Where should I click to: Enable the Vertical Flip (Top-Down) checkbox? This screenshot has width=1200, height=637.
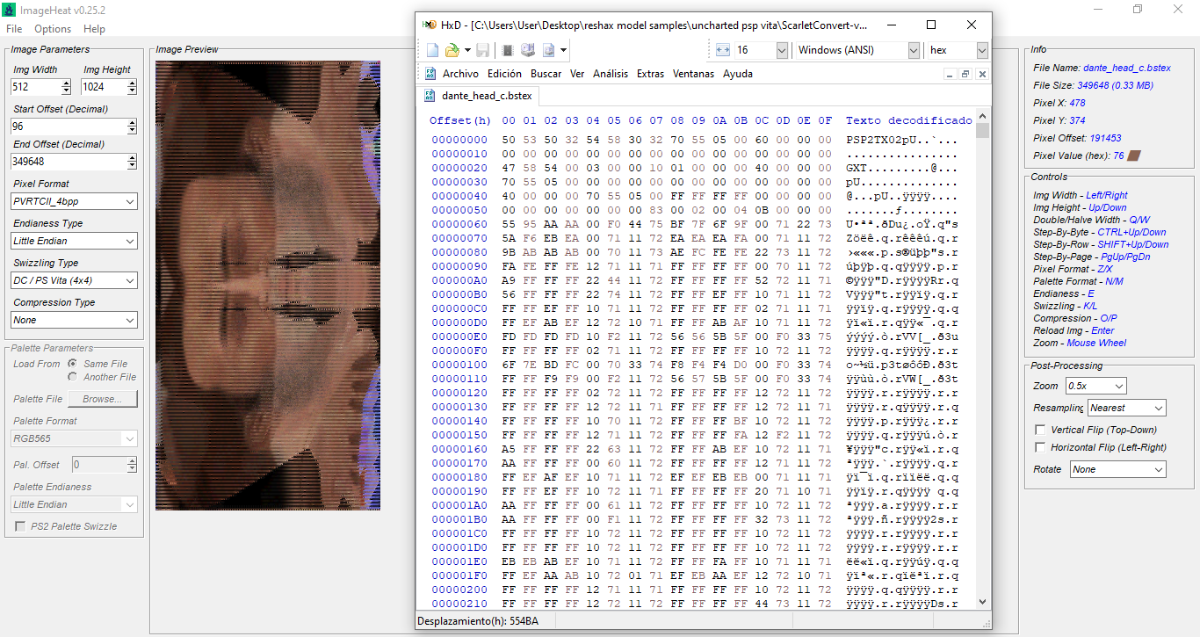pos(1041,430)
